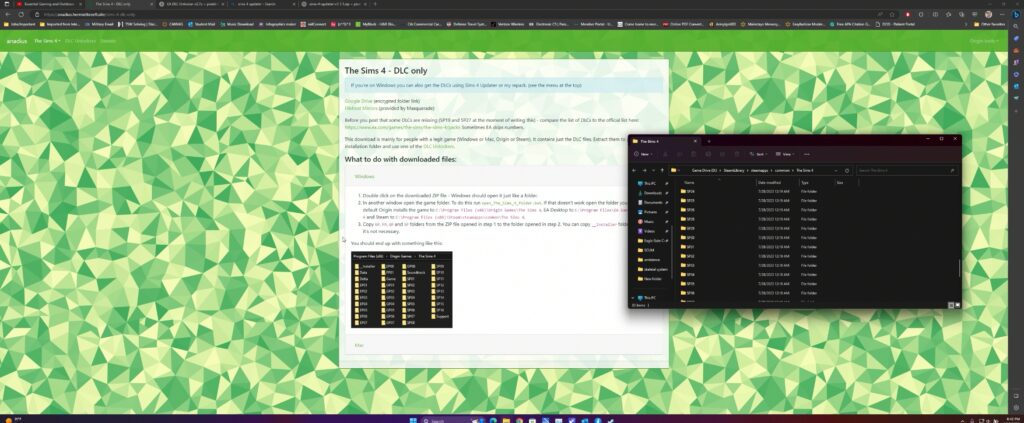Screen dimensions: 1024x423
Task: Switch Explorer to large icons view
Action: (957, 305)
